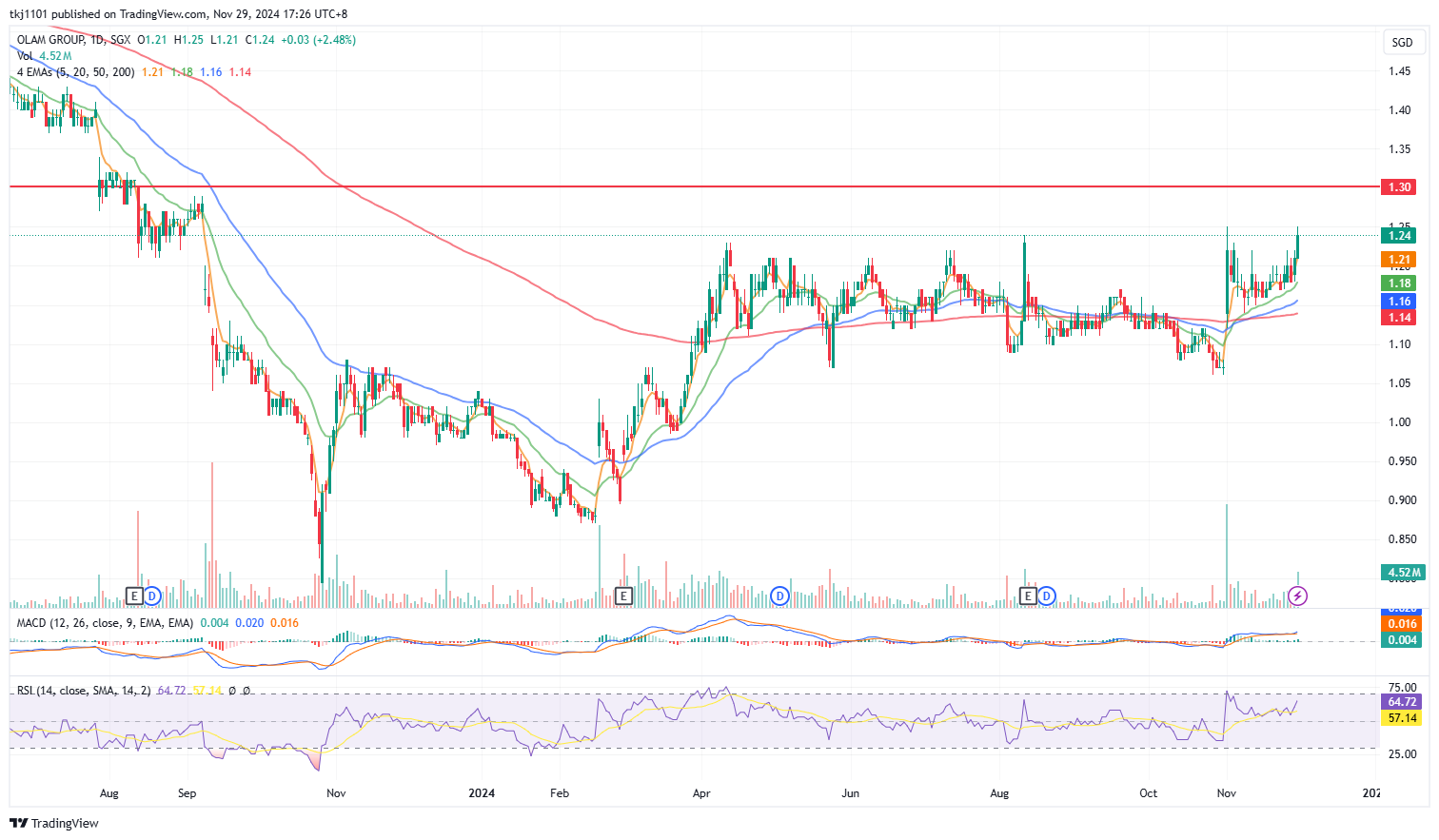Click the TradingView logo at bottom left
This screenshot has width=1439, height=840.
click(54, 823)
